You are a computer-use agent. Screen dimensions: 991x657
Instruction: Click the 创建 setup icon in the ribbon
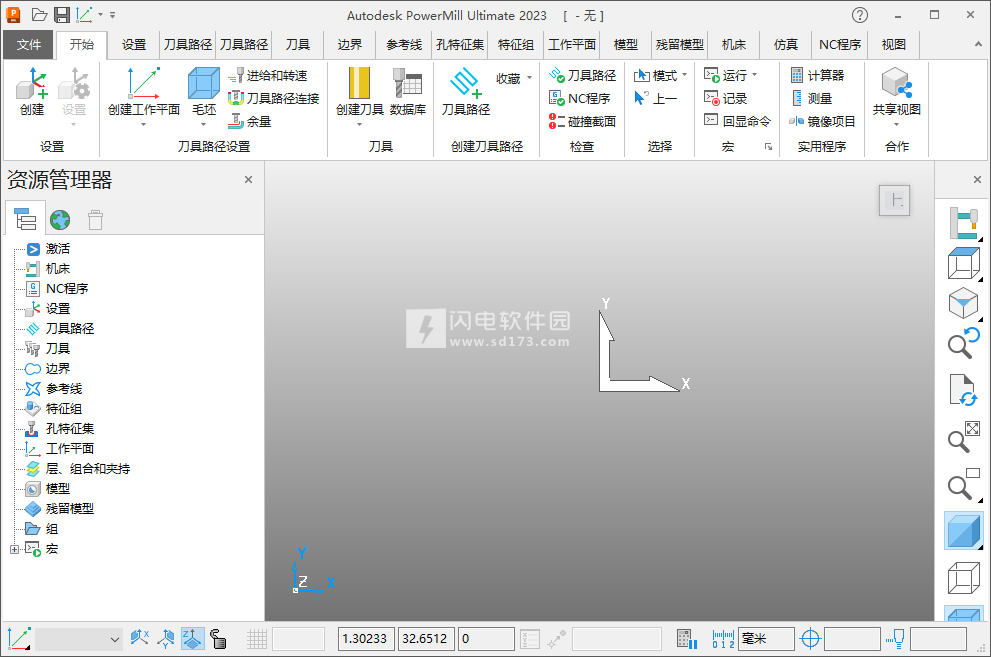[32, 92]
